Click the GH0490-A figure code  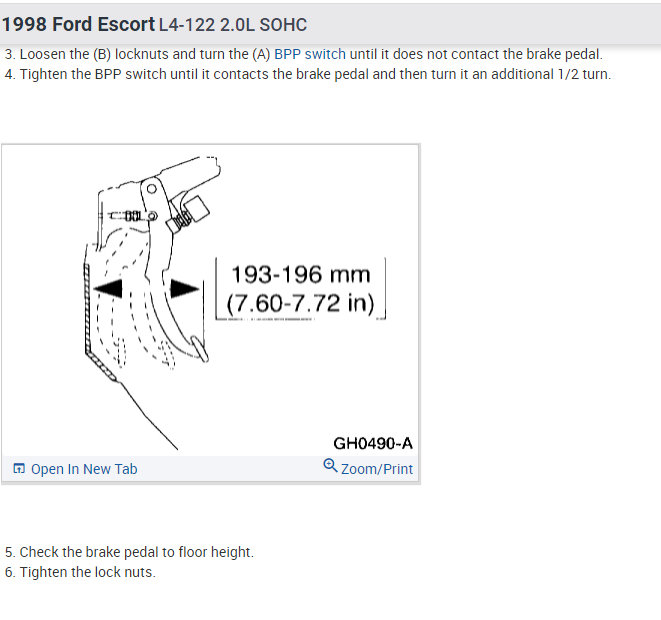[372, 443]
